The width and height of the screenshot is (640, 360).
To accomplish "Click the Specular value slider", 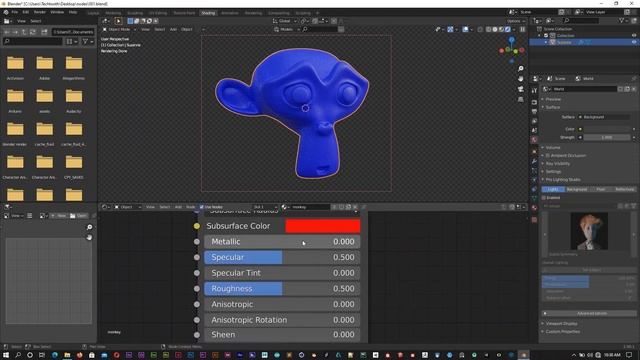I will (282, 257).
